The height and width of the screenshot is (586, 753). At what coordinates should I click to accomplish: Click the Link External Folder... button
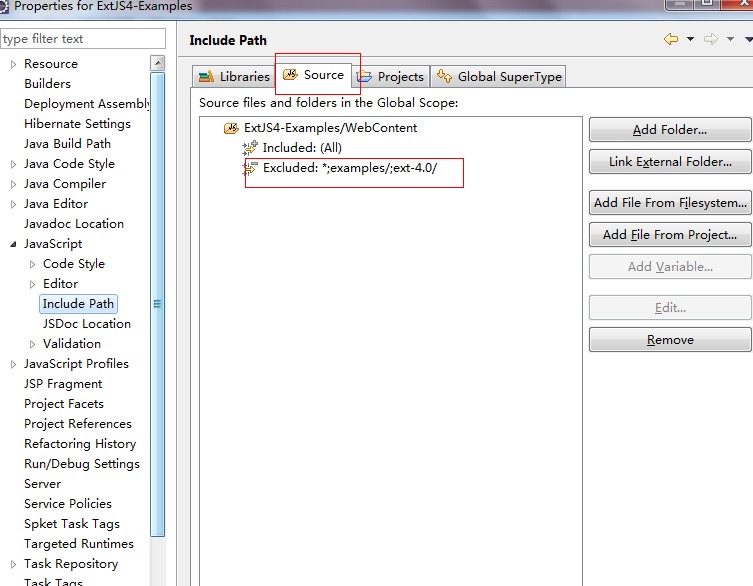(x=670, y=162)
